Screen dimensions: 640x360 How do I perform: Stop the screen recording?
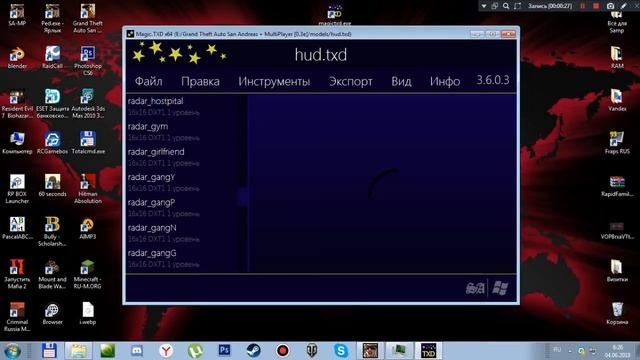point(596,6)
